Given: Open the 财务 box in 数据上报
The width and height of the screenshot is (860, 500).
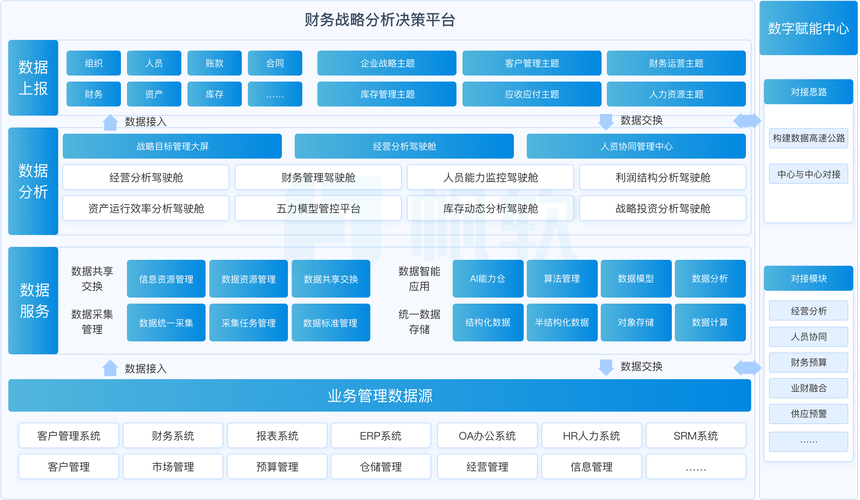Looking at the screenshot, I should [94, 94].
